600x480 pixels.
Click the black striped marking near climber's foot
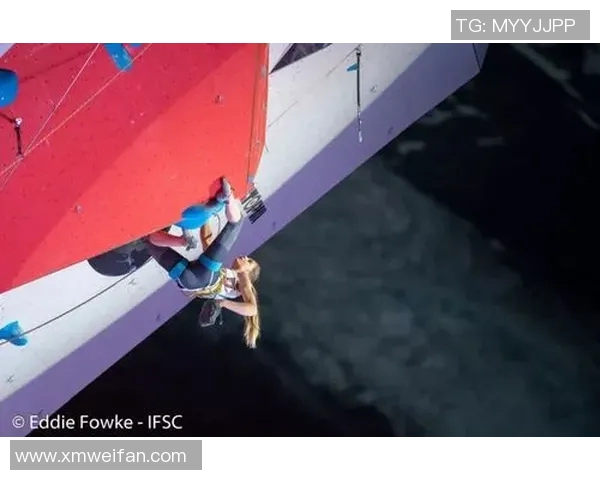pos(255,207)
